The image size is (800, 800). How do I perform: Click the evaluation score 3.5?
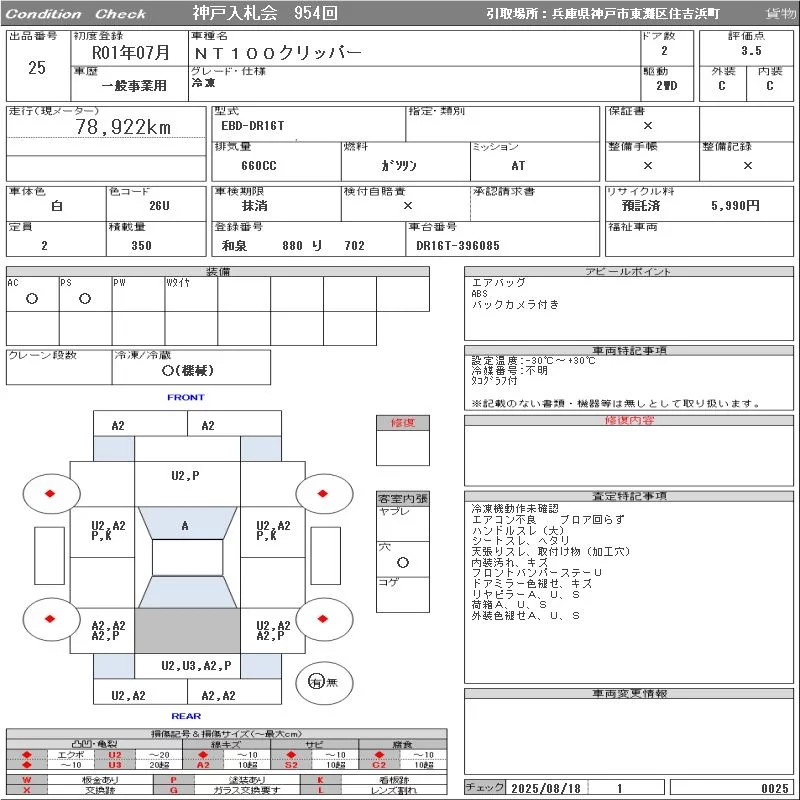(x=751, y=51)
